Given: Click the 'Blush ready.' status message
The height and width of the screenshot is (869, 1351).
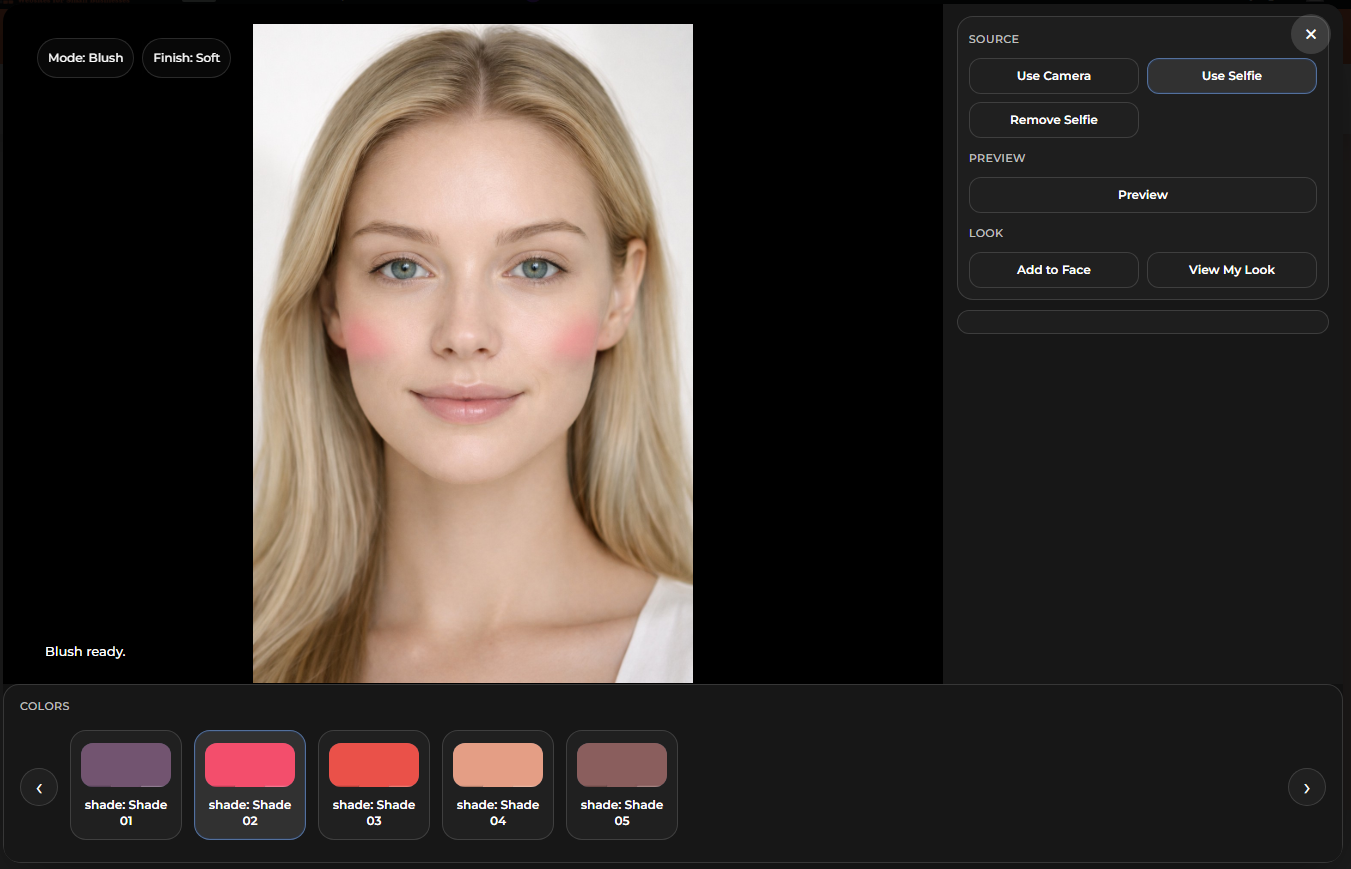Looking at the screenshot, I should [x=85, y=652].
